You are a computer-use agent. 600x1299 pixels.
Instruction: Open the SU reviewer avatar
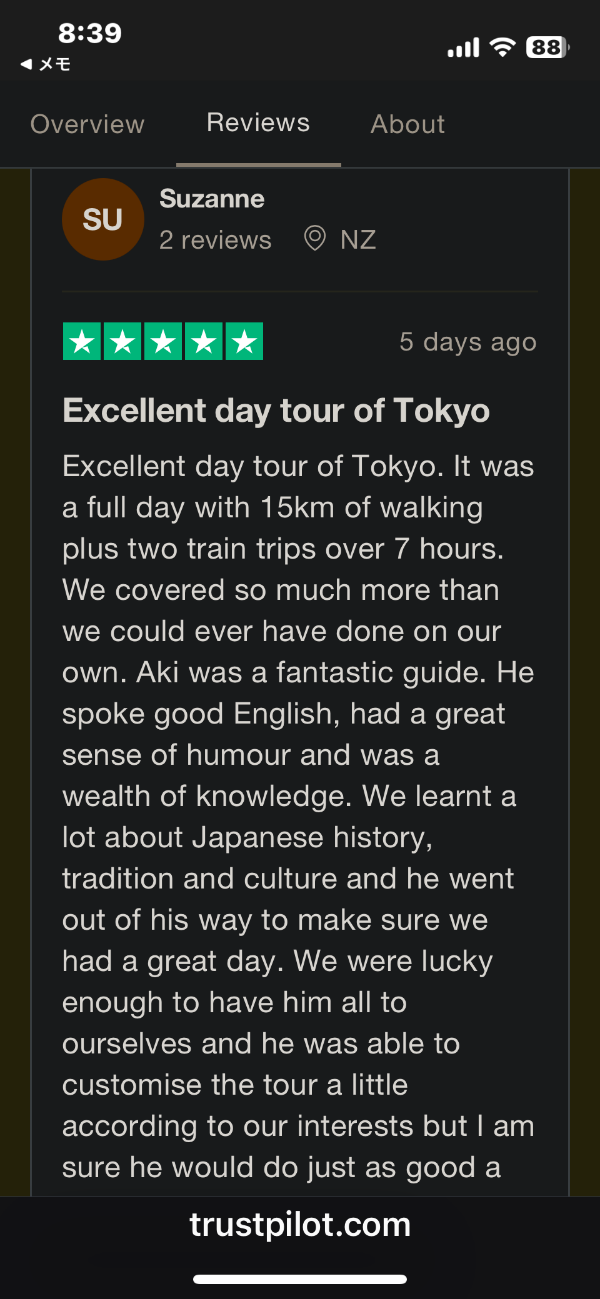[x=102, y=219]
